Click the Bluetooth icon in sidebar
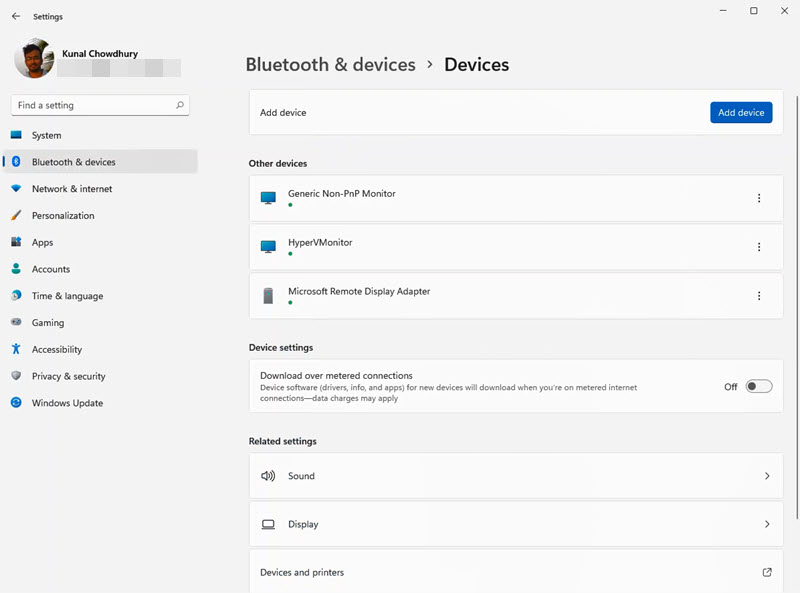The width and height of the screenshot is (800, 593). pos(16,161)
